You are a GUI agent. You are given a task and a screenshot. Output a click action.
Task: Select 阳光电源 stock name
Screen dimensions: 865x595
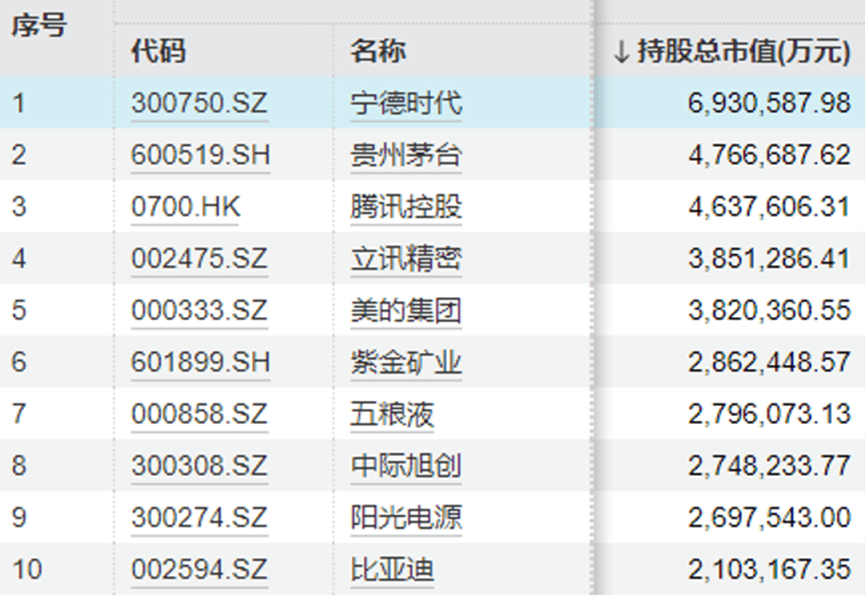point(404,518)
